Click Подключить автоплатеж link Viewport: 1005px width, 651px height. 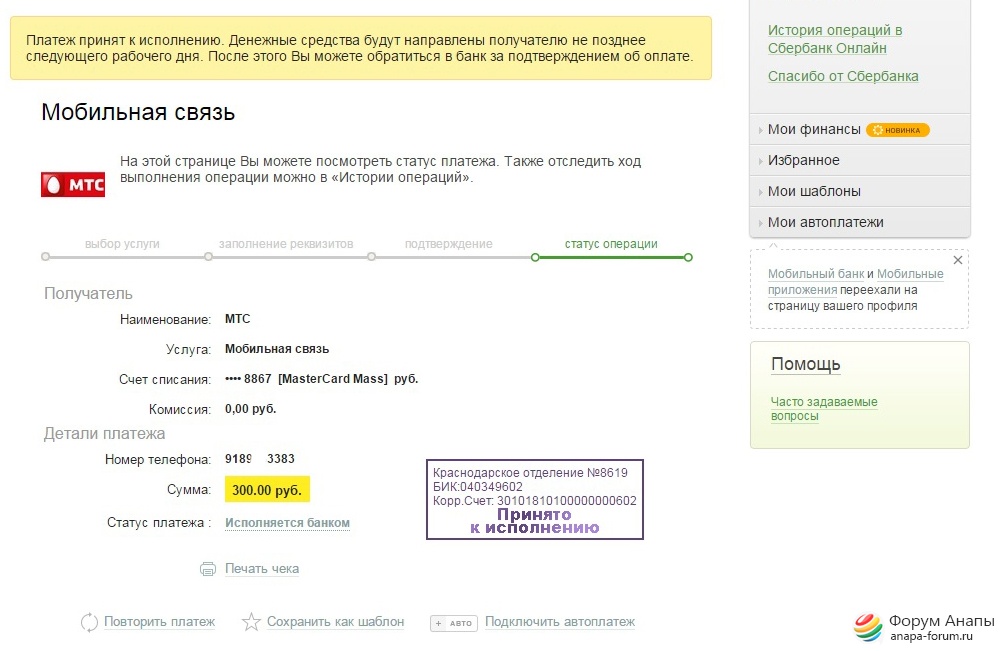(560, 622)
